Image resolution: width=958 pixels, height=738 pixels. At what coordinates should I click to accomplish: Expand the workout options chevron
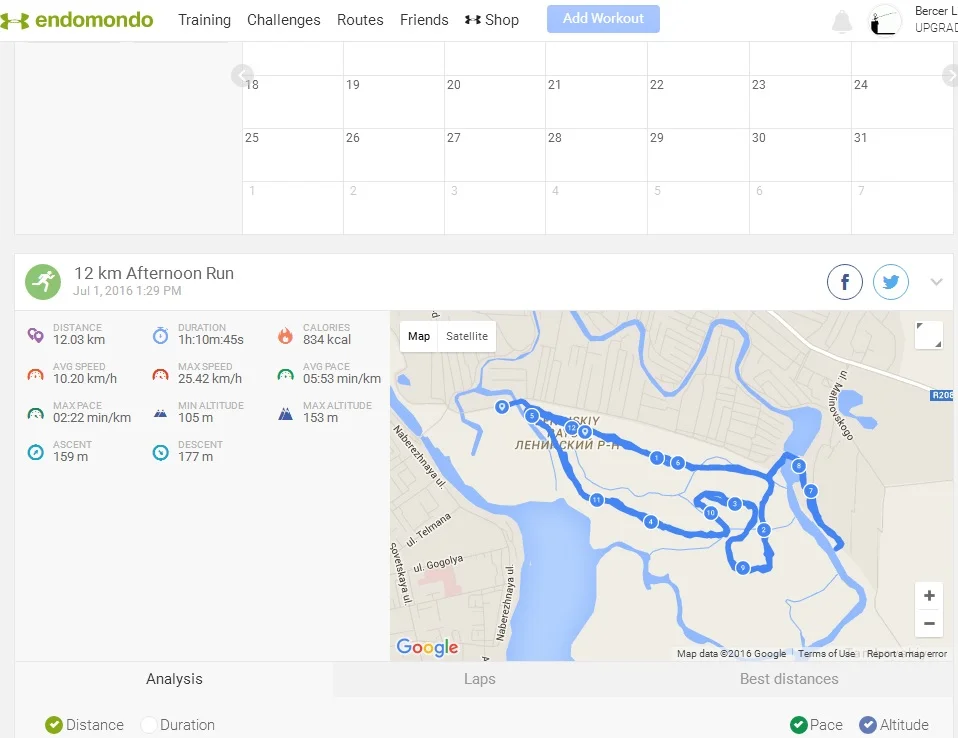(936, 282)
